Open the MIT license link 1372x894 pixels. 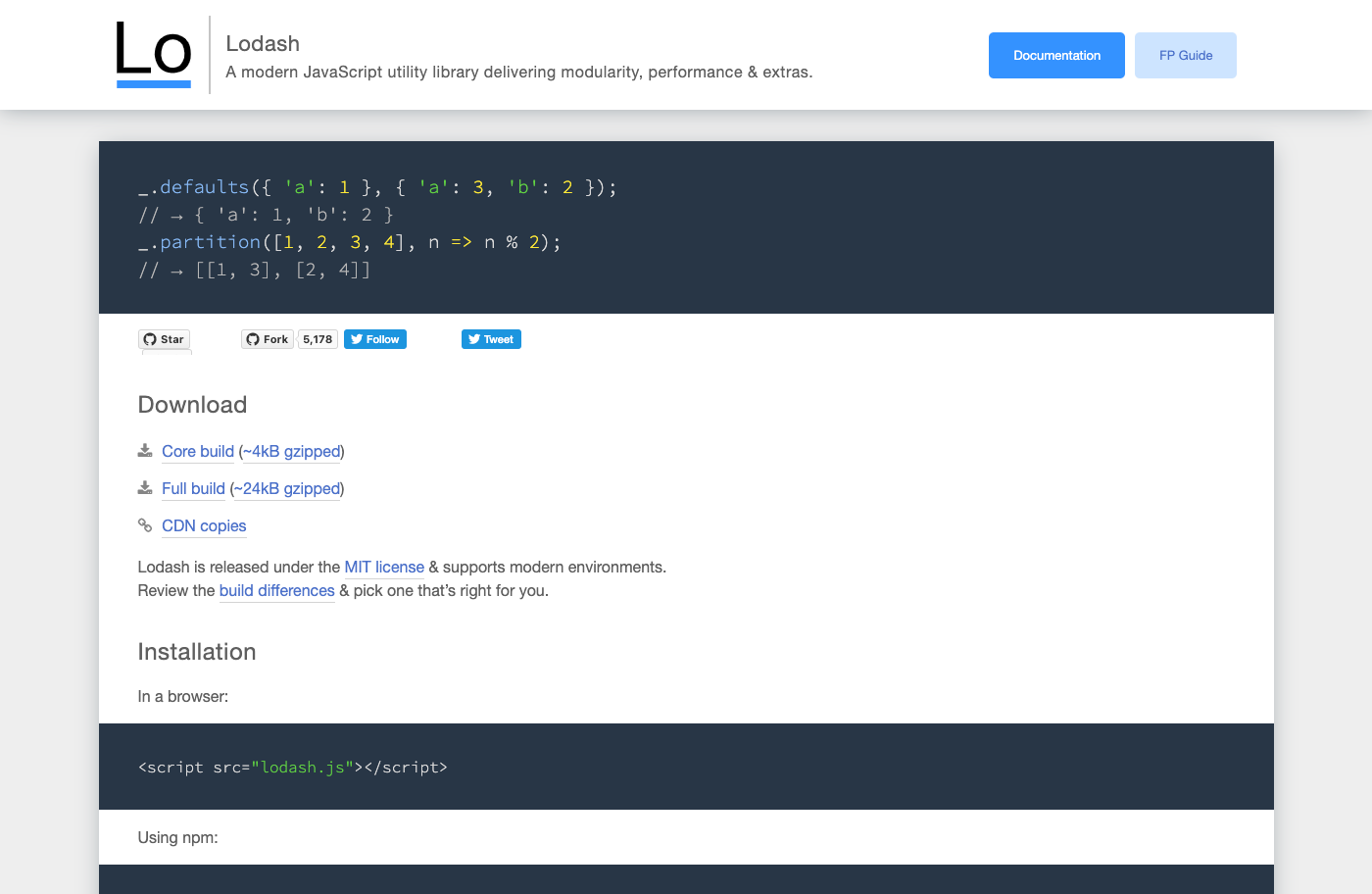(x=384, y=567)
